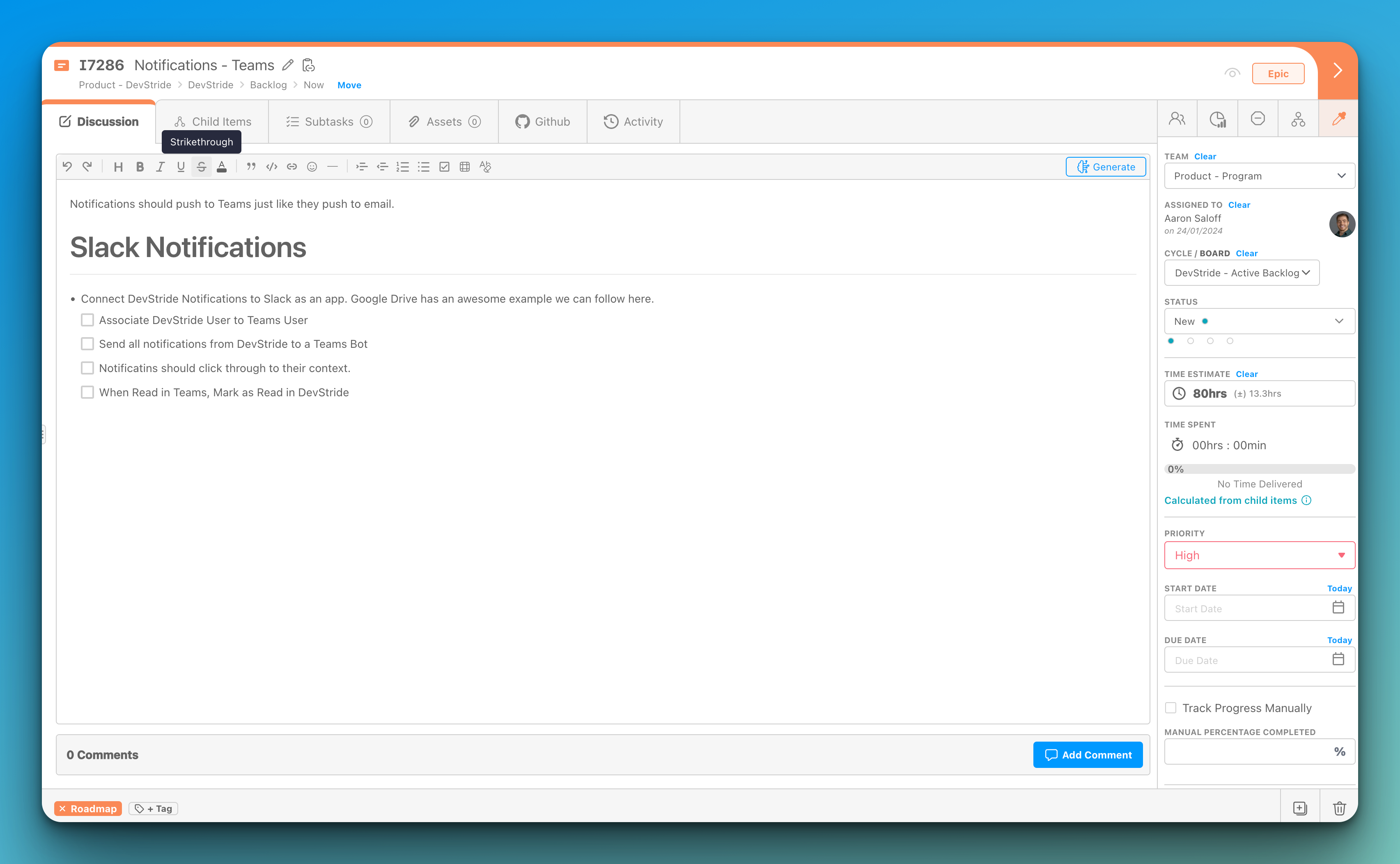Click the Strikethrough formatting icon

click(x=201, y=167)
